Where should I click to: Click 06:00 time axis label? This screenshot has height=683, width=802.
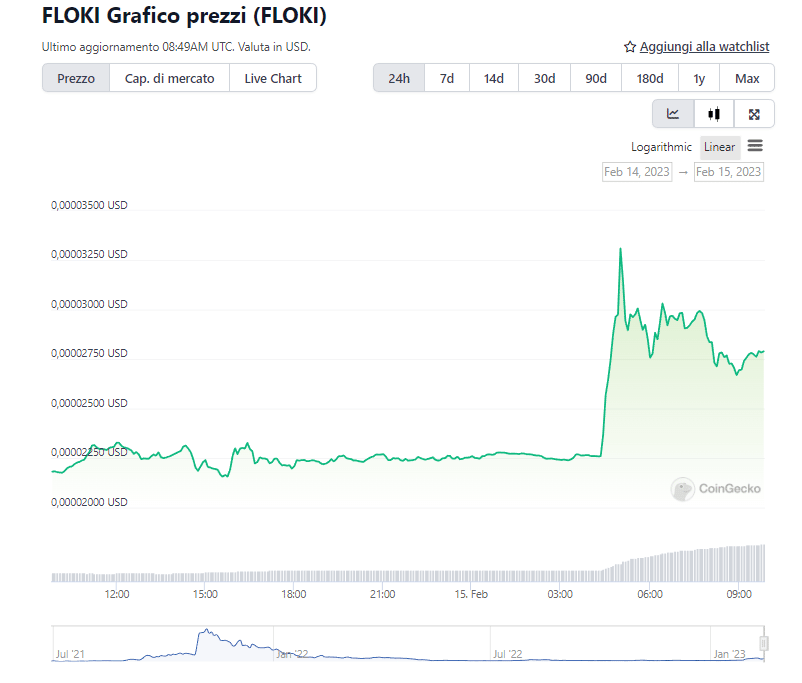650,594
